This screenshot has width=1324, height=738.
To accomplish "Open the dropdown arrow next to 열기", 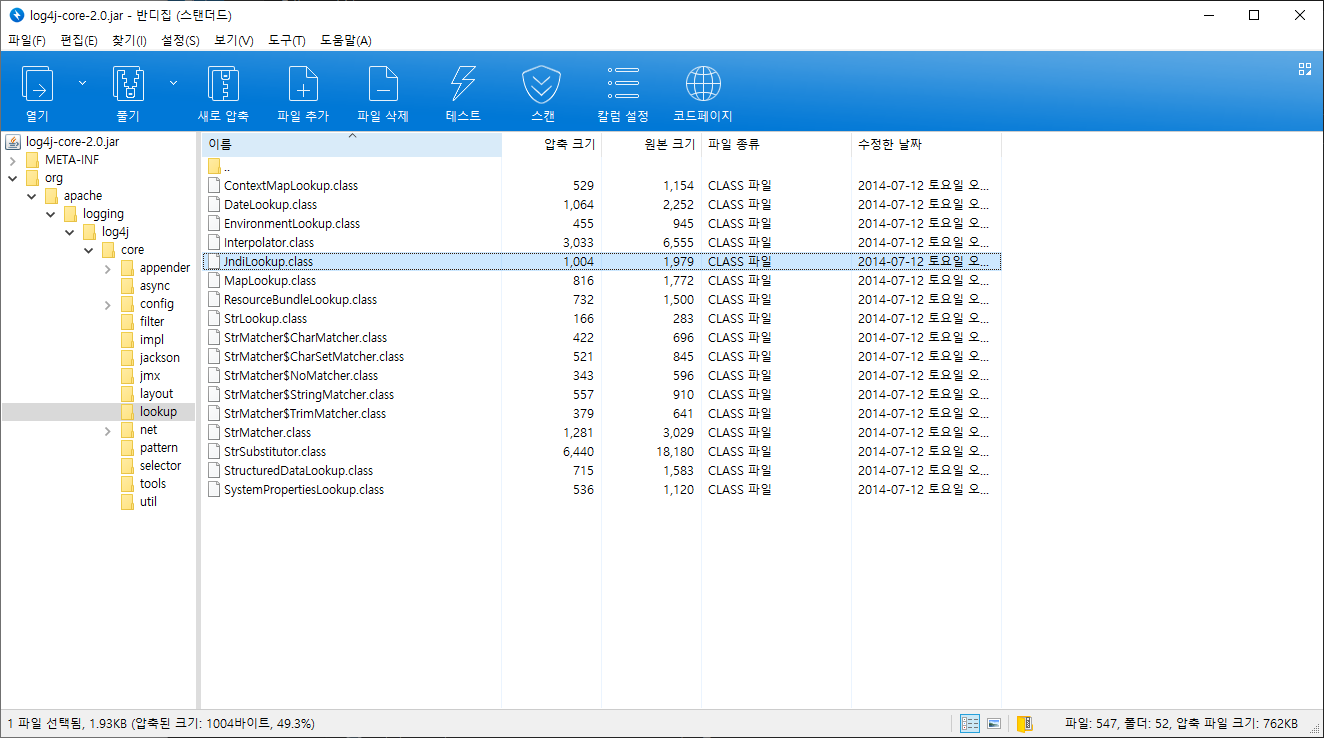I will tap(82, 83).
